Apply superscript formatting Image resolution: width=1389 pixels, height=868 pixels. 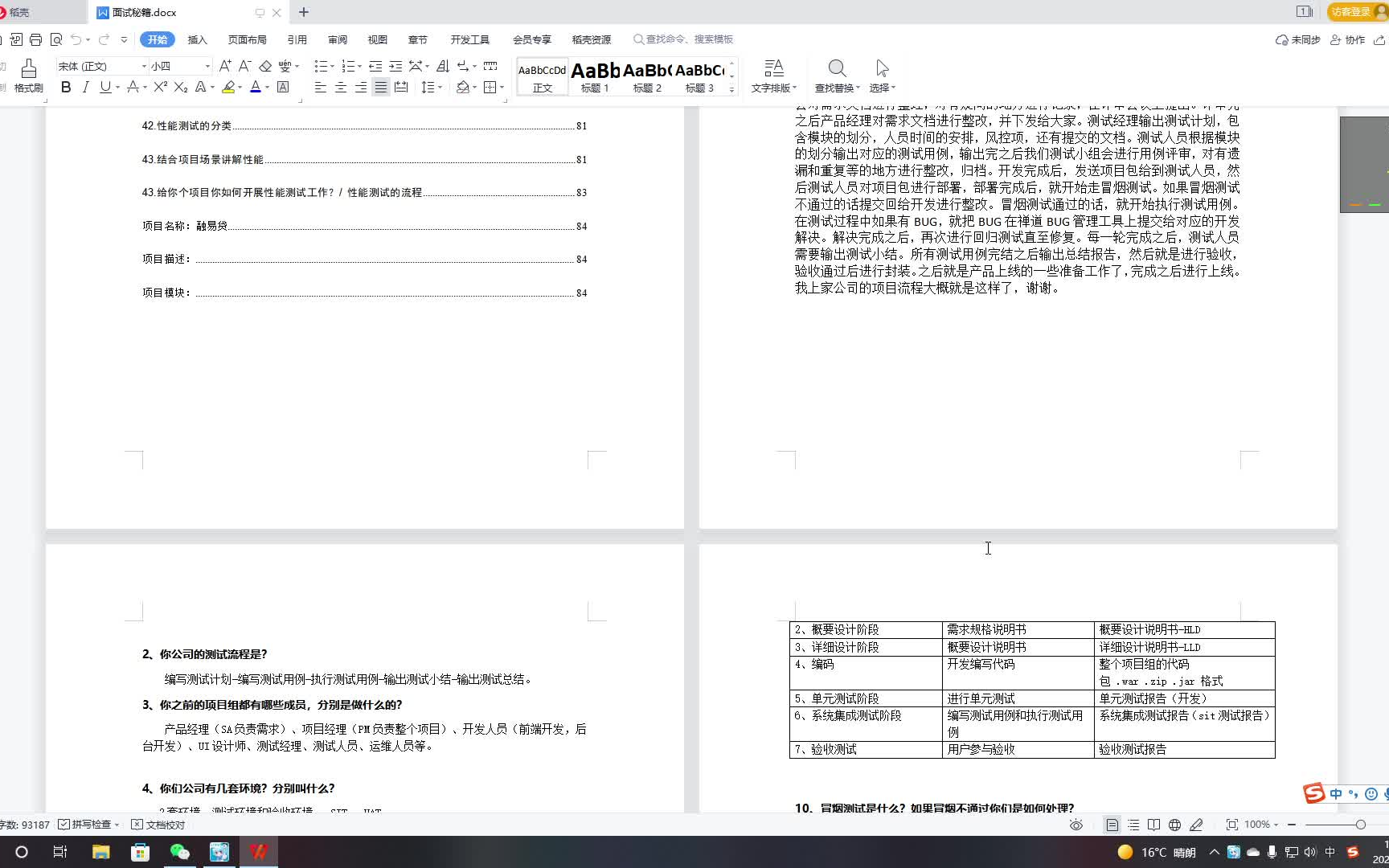tap(161, 87)
